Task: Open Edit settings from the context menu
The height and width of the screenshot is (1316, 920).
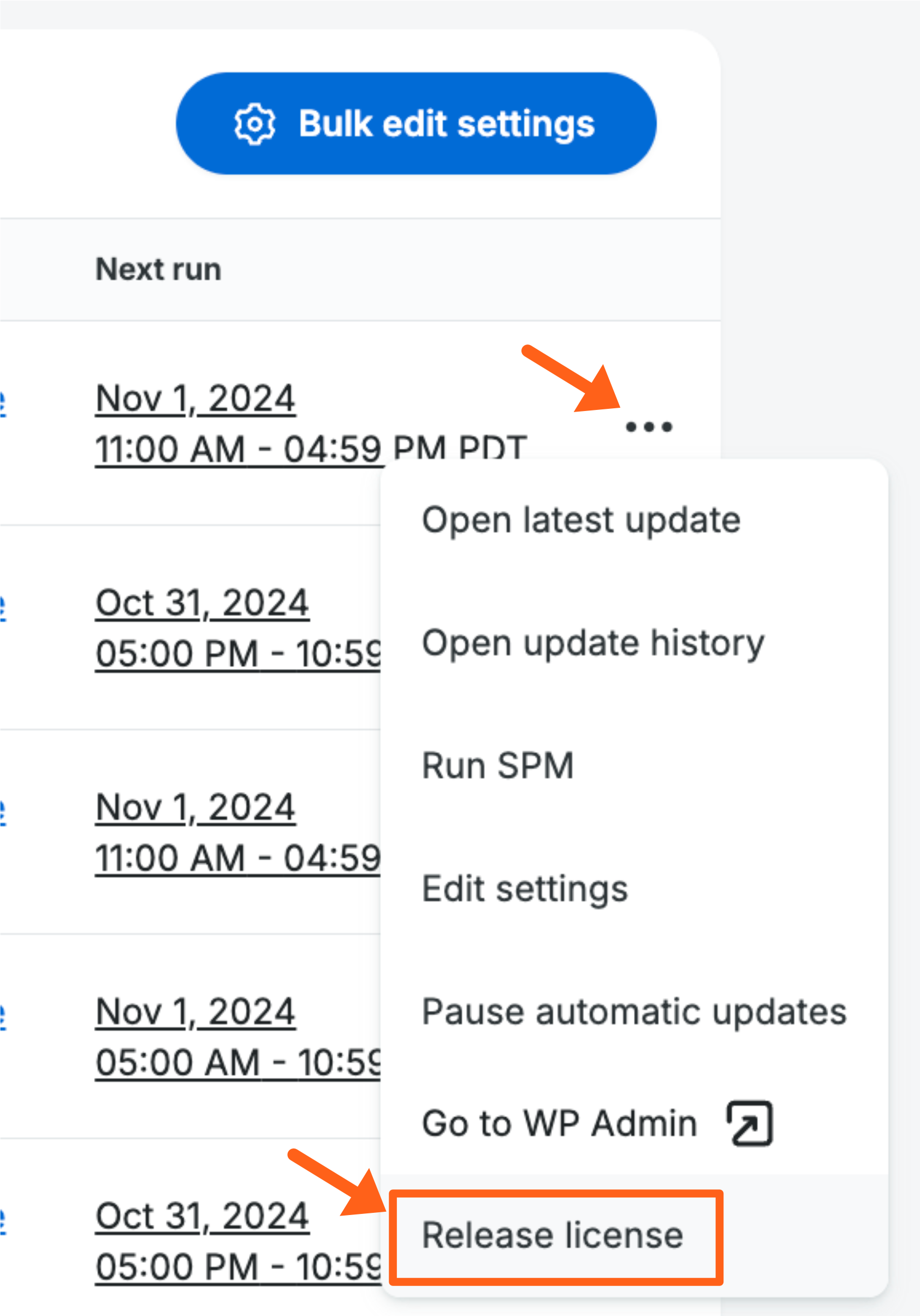Action: coord(525,889)
